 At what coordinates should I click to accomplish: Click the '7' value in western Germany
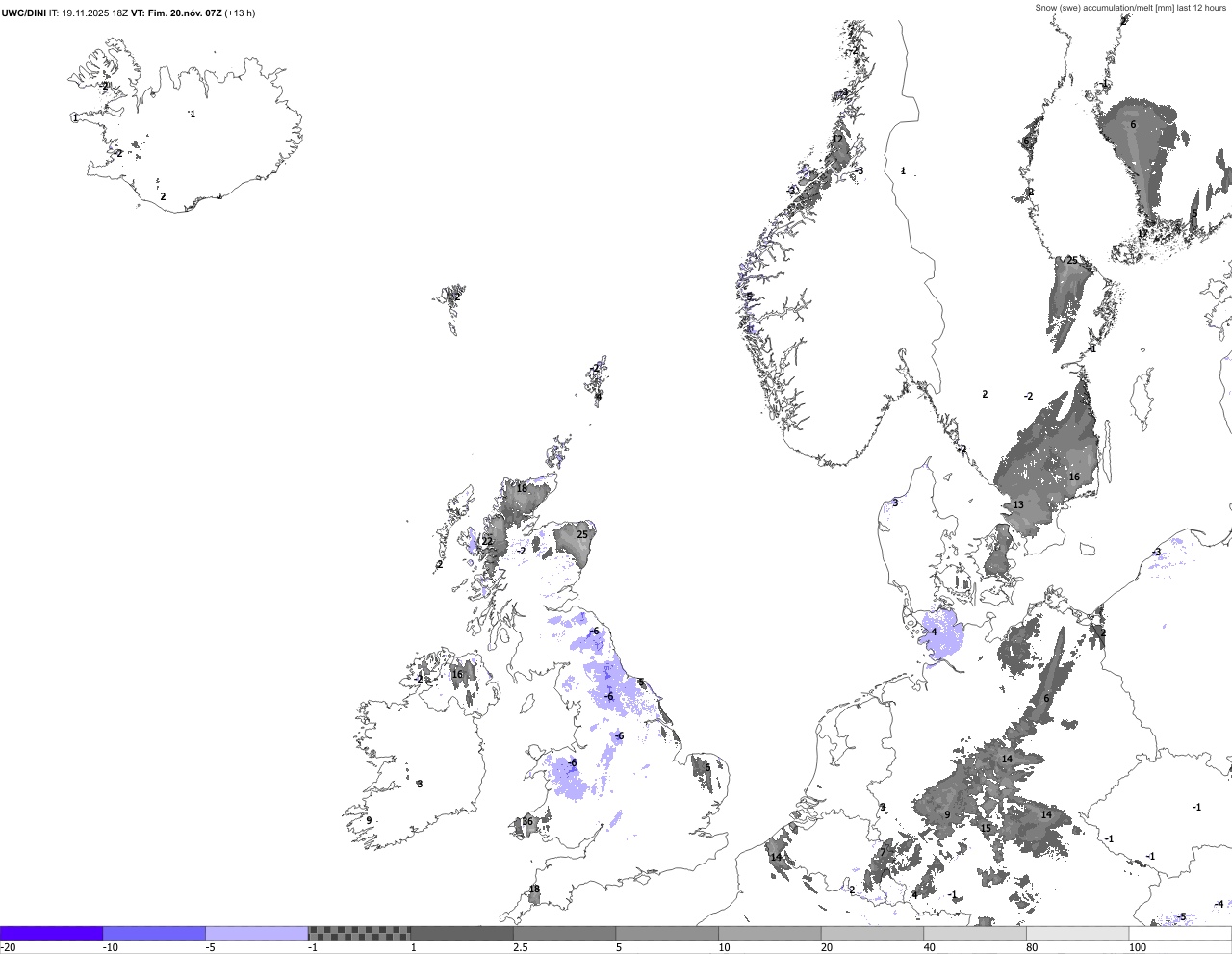click(x=883, y=851)
